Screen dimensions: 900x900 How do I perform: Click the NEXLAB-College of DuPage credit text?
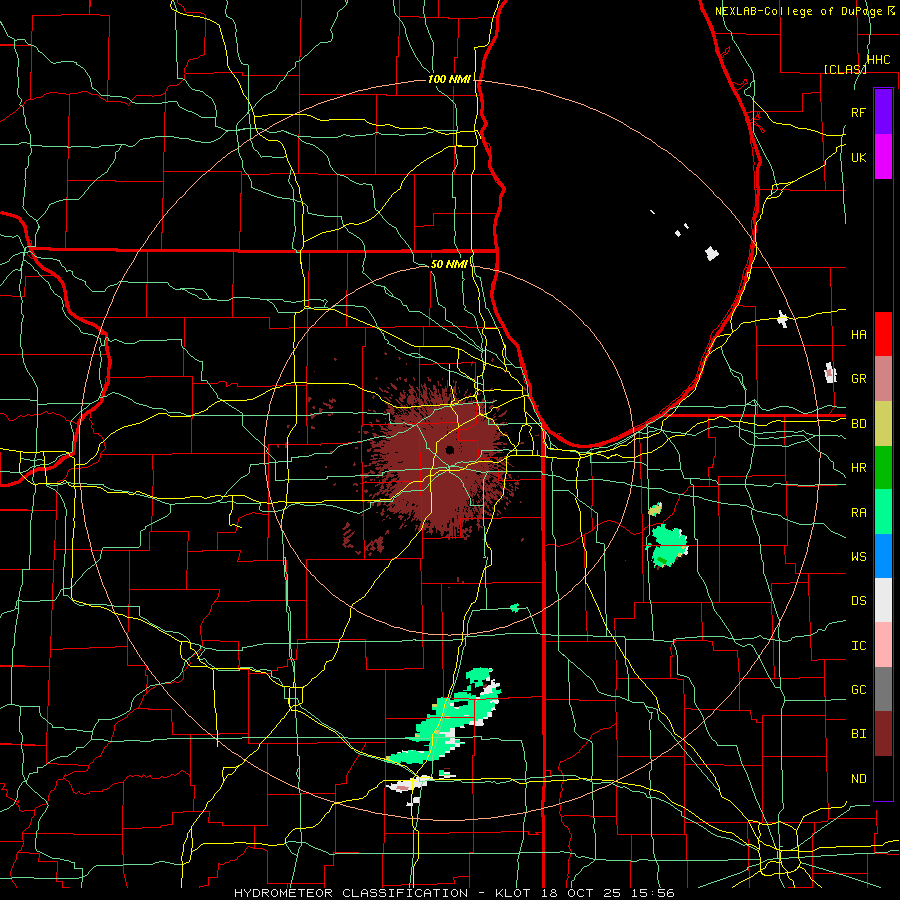(798, 11)
